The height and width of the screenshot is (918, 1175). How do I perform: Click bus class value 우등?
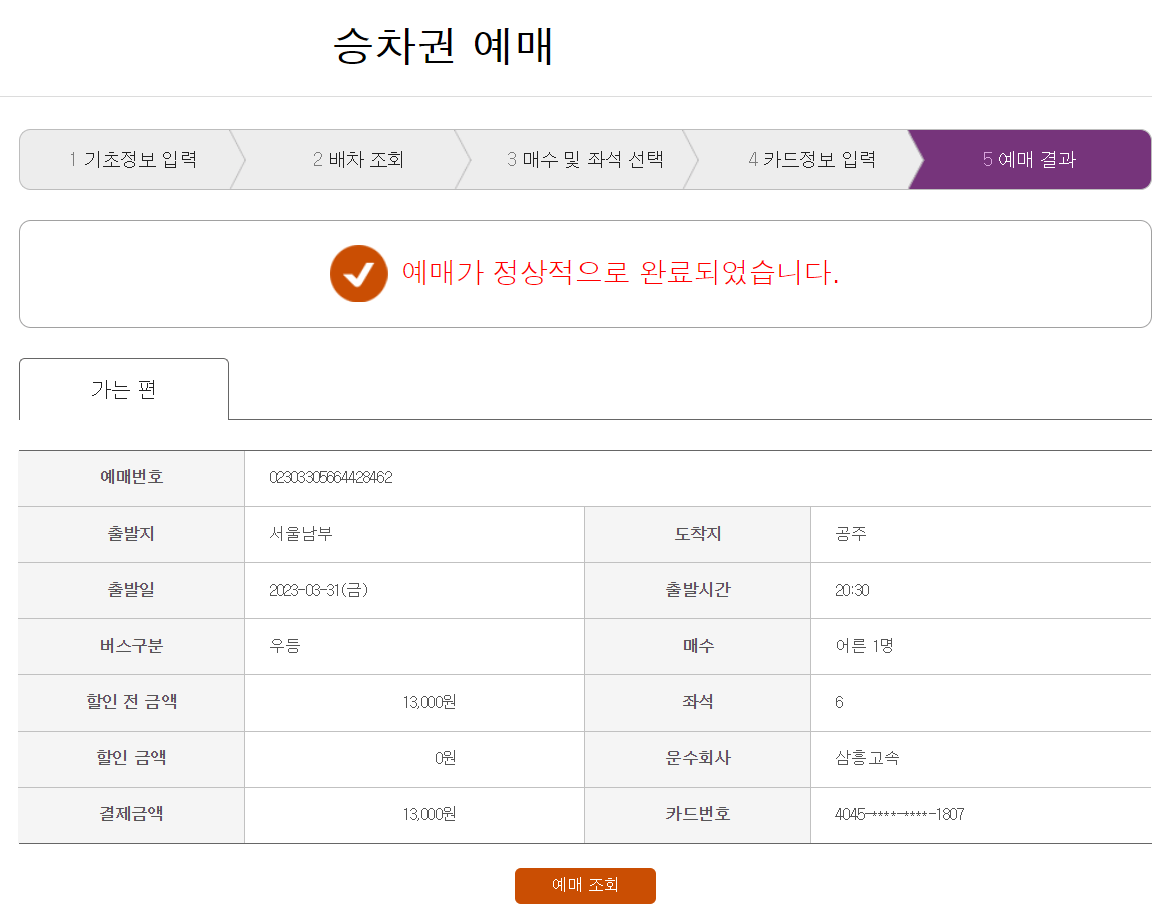[285, 645]
